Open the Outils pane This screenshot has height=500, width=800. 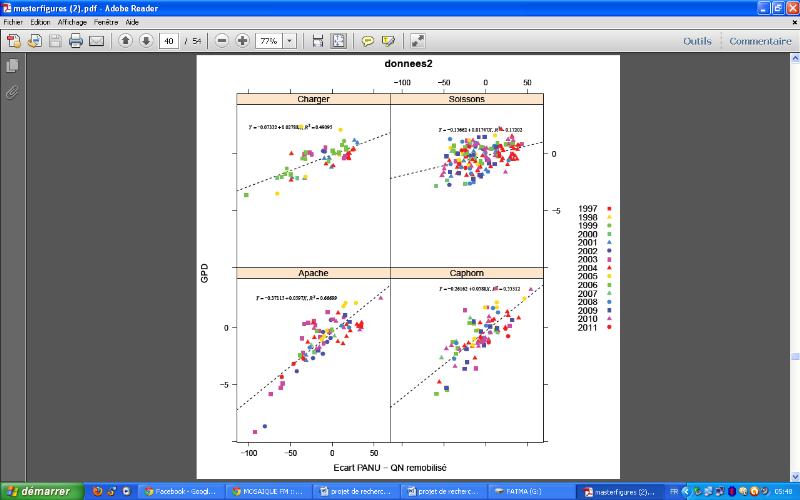coord(697,41)
